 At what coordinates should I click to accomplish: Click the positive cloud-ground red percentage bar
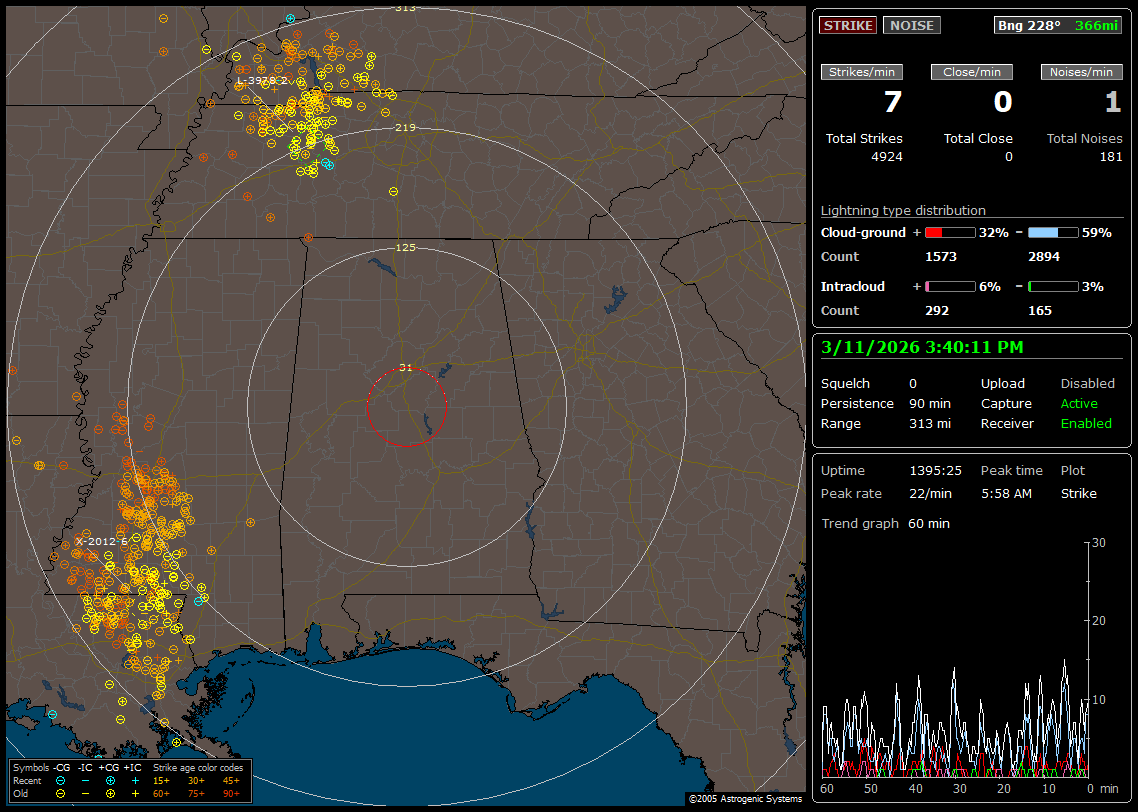pyautogui.click(x=949, y=232)
